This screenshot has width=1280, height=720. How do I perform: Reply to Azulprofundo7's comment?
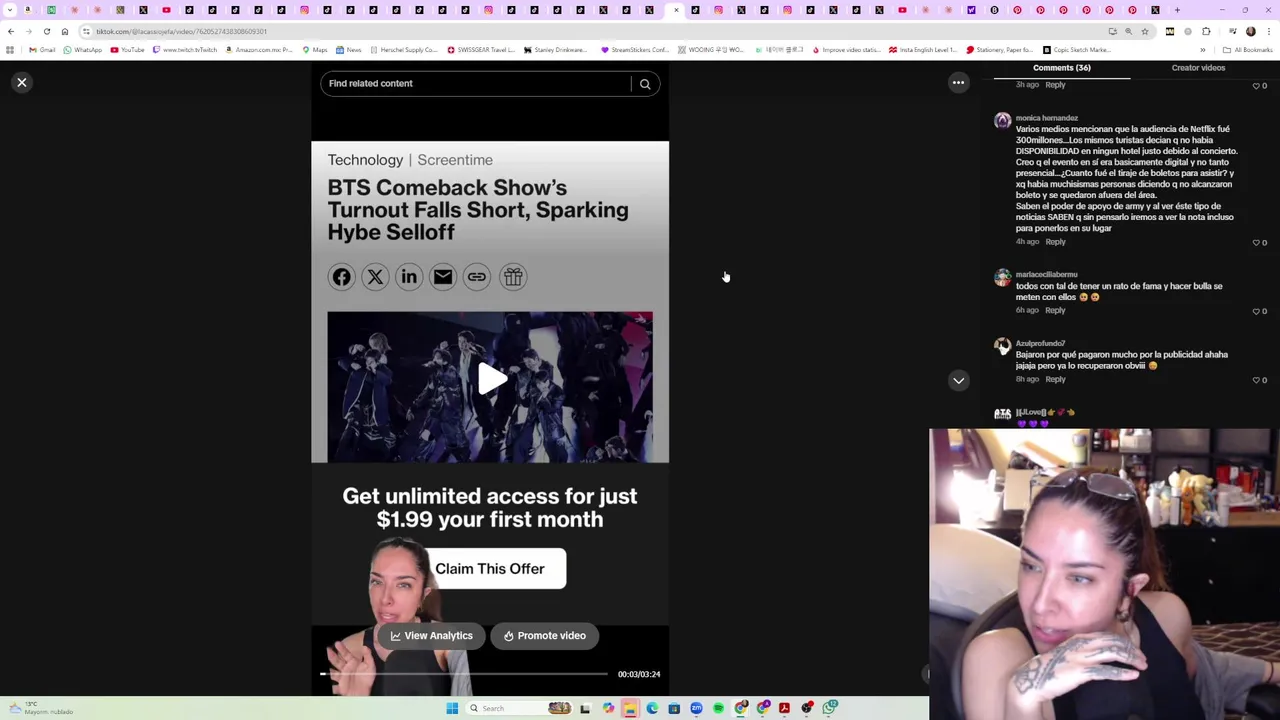coord(1055,379)
